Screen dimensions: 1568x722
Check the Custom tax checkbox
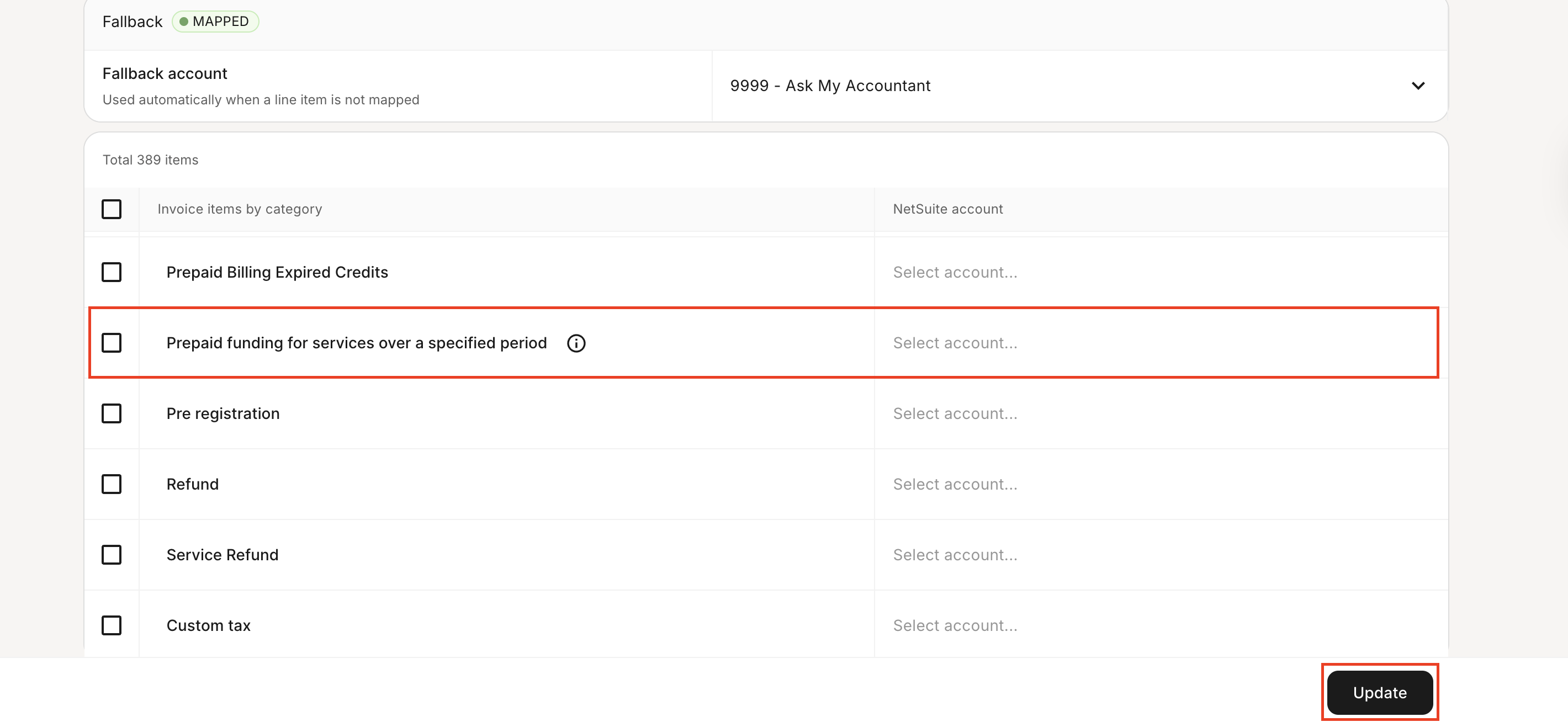click(112, 625)
